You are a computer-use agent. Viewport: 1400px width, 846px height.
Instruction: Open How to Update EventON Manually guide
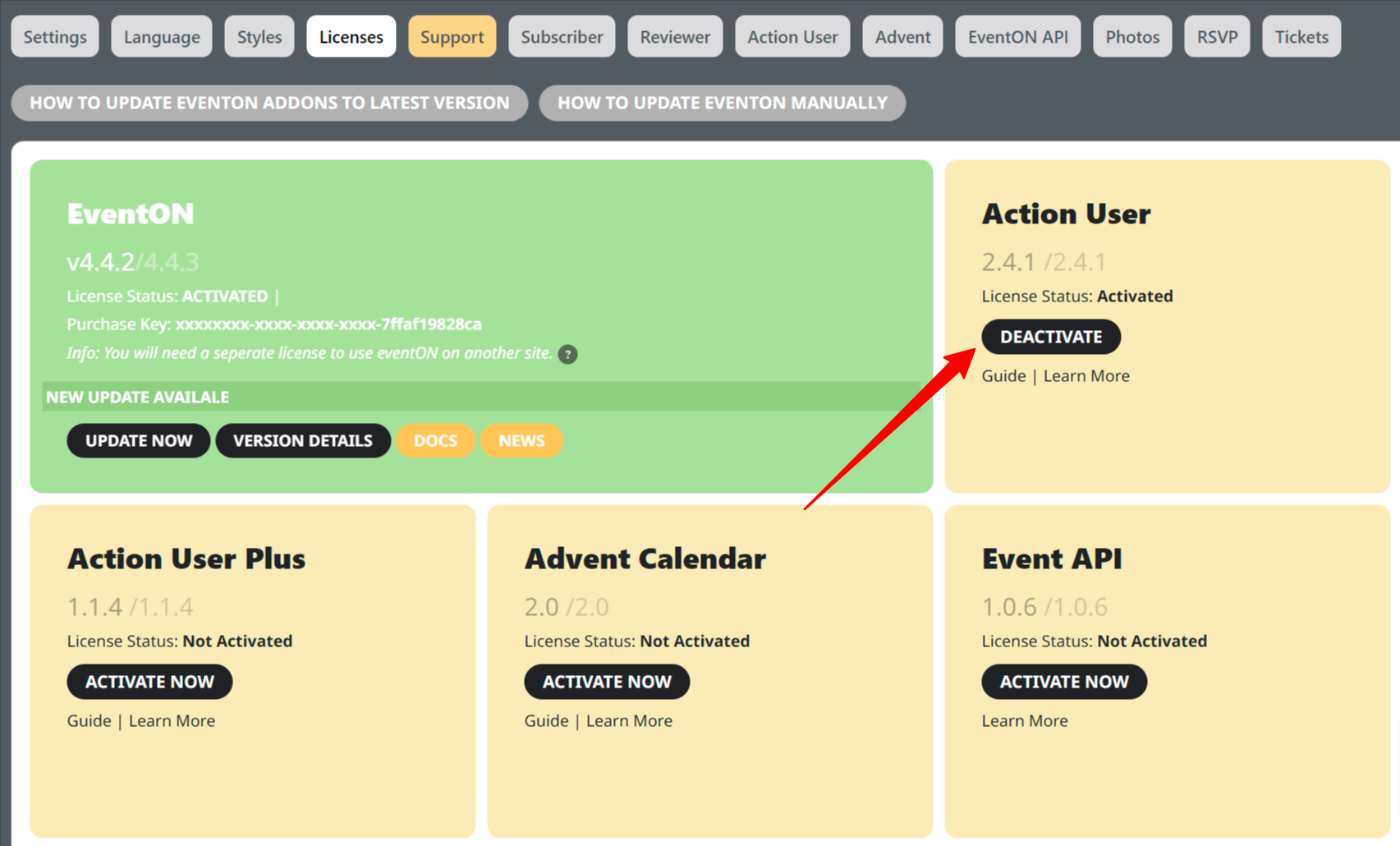point(723,103)
